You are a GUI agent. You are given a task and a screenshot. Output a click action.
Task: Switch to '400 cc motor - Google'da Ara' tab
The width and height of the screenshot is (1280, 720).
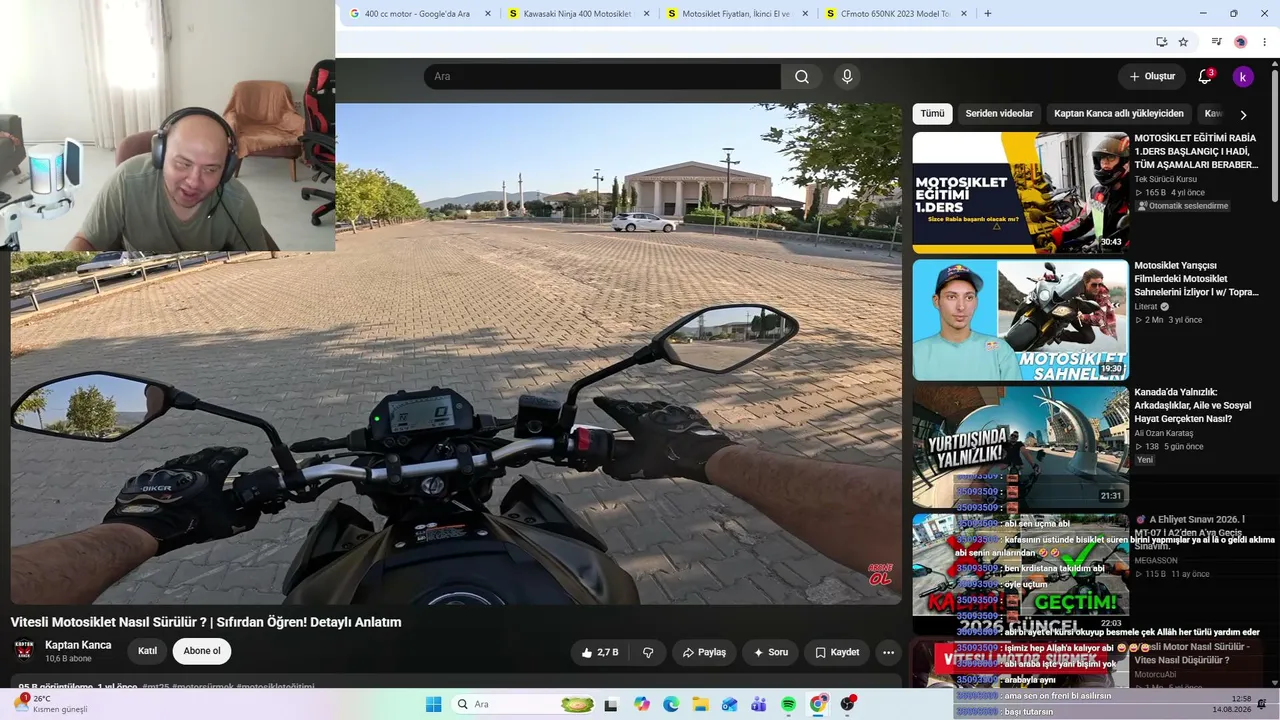point(420,14)
